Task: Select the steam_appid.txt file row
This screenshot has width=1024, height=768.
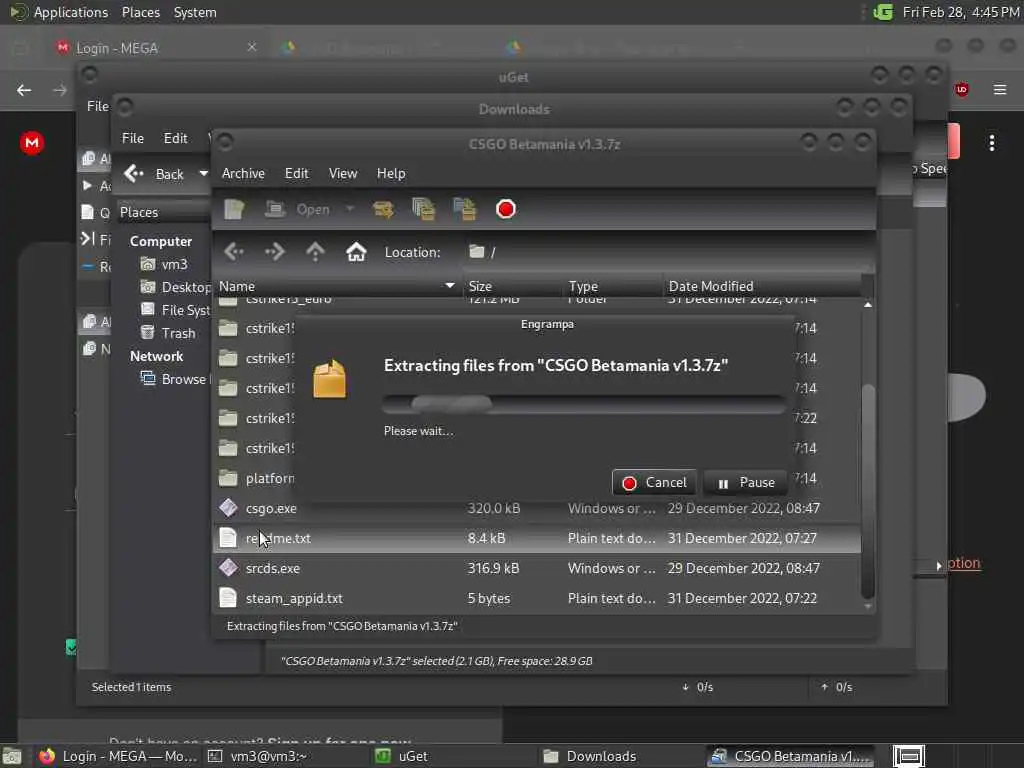Action: [x=537, y=598]
